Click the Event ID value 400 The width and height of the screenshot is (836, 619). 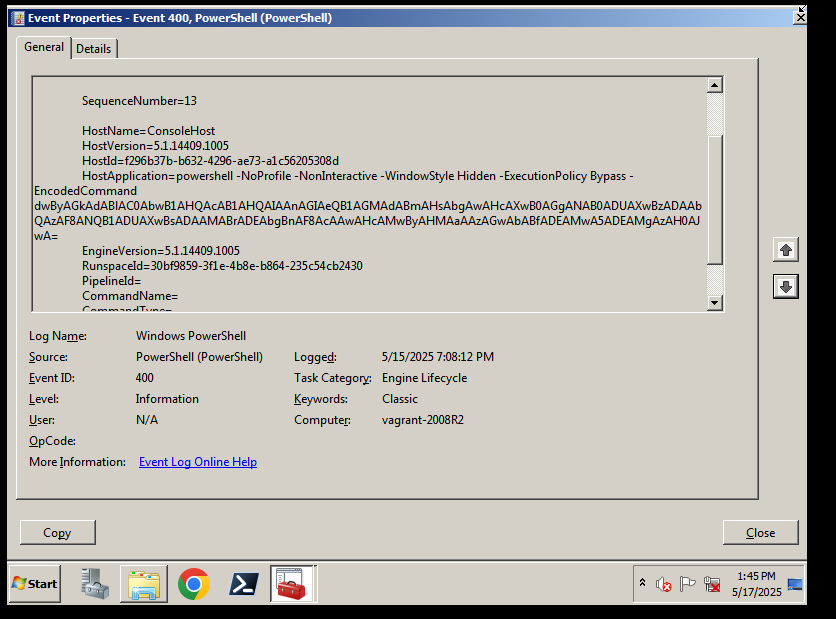(144, 378)
